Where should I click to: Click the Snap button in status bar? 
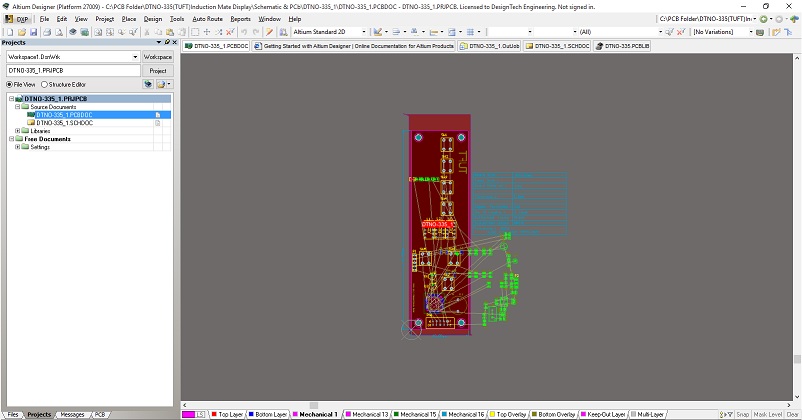click(x=743, y=414)
